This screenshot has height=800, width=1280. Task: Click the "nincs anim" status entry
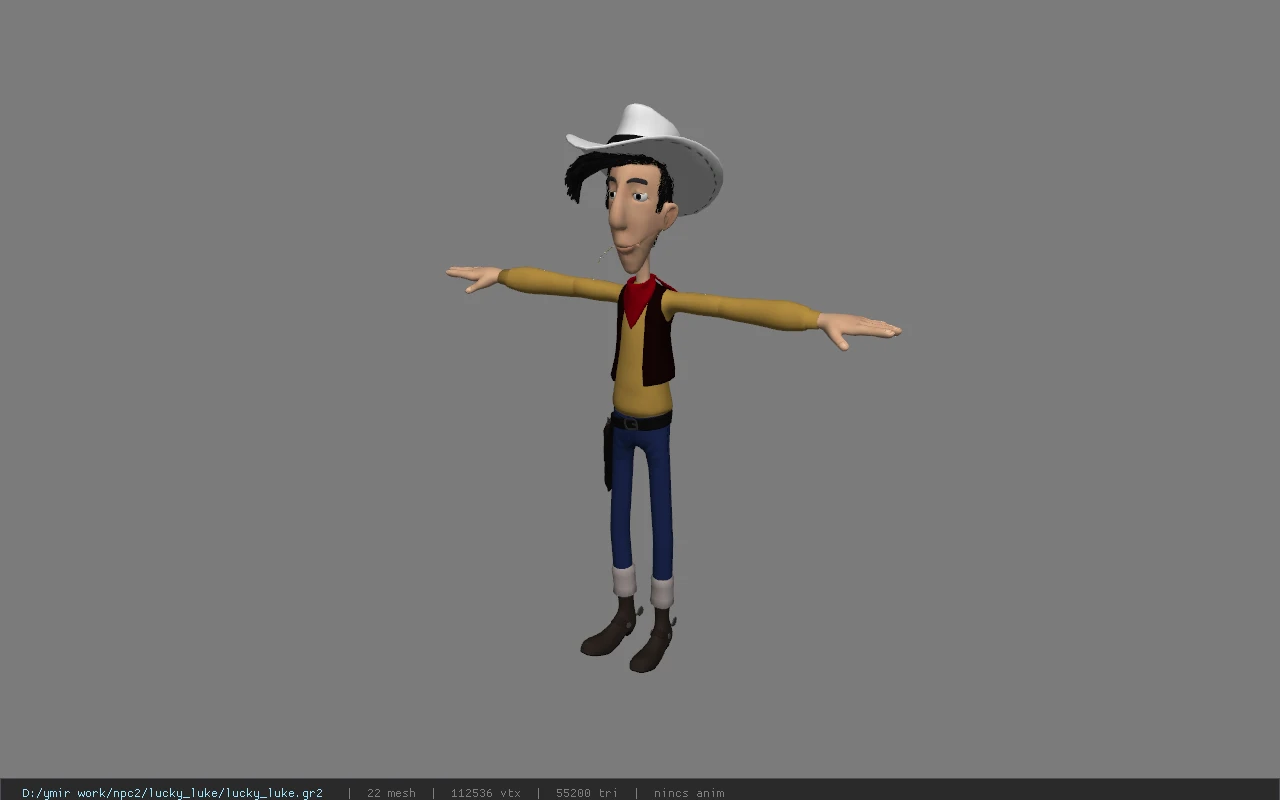[689, 793]
